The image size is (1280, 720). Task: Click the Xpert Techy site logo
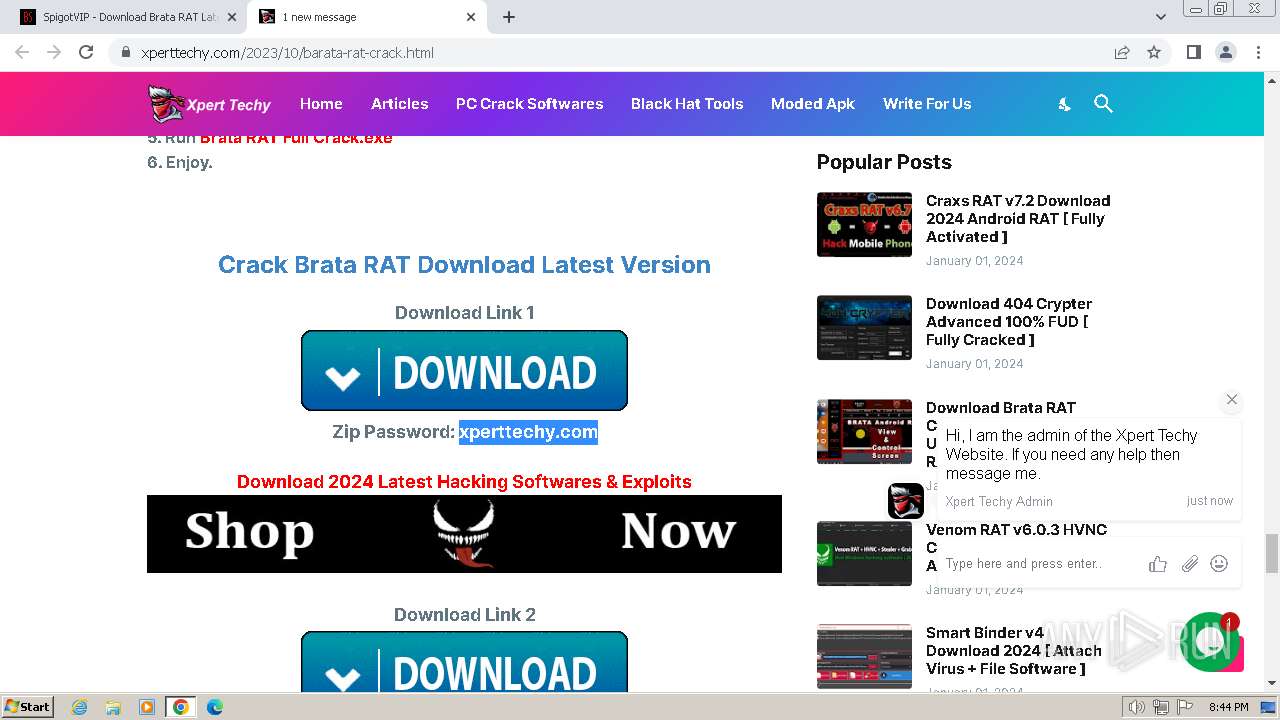tap(209, 104)
